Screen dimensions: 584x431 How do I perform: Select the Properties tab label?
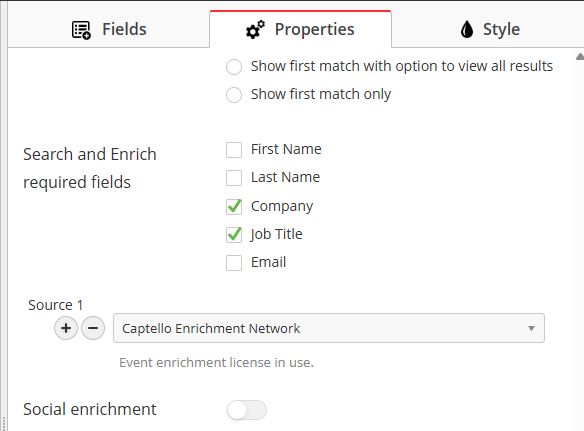(x=314, y=29)
